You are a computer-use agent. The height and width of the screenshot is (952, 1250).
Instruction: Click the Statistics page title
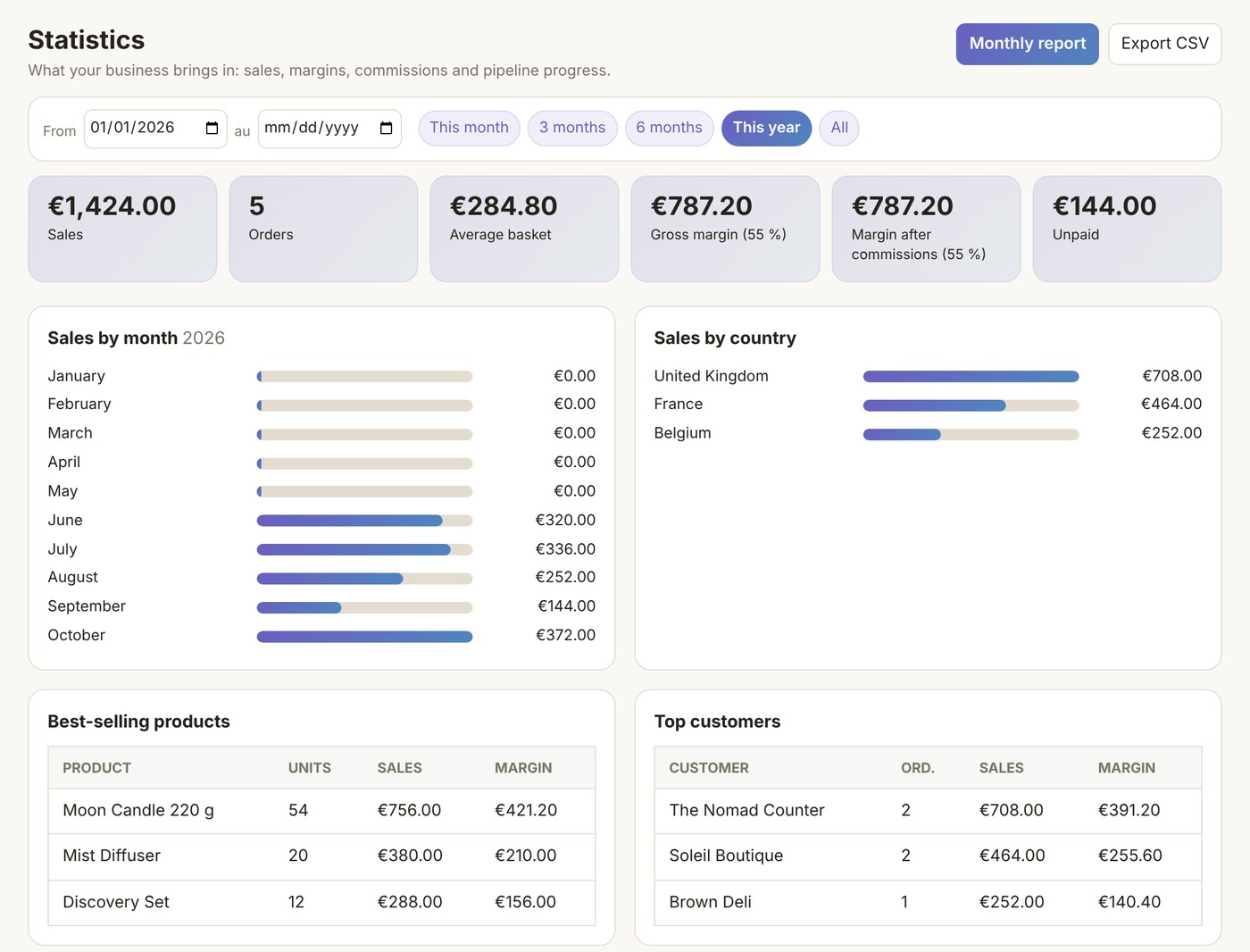pyautogui.click(x=87, y=40)
